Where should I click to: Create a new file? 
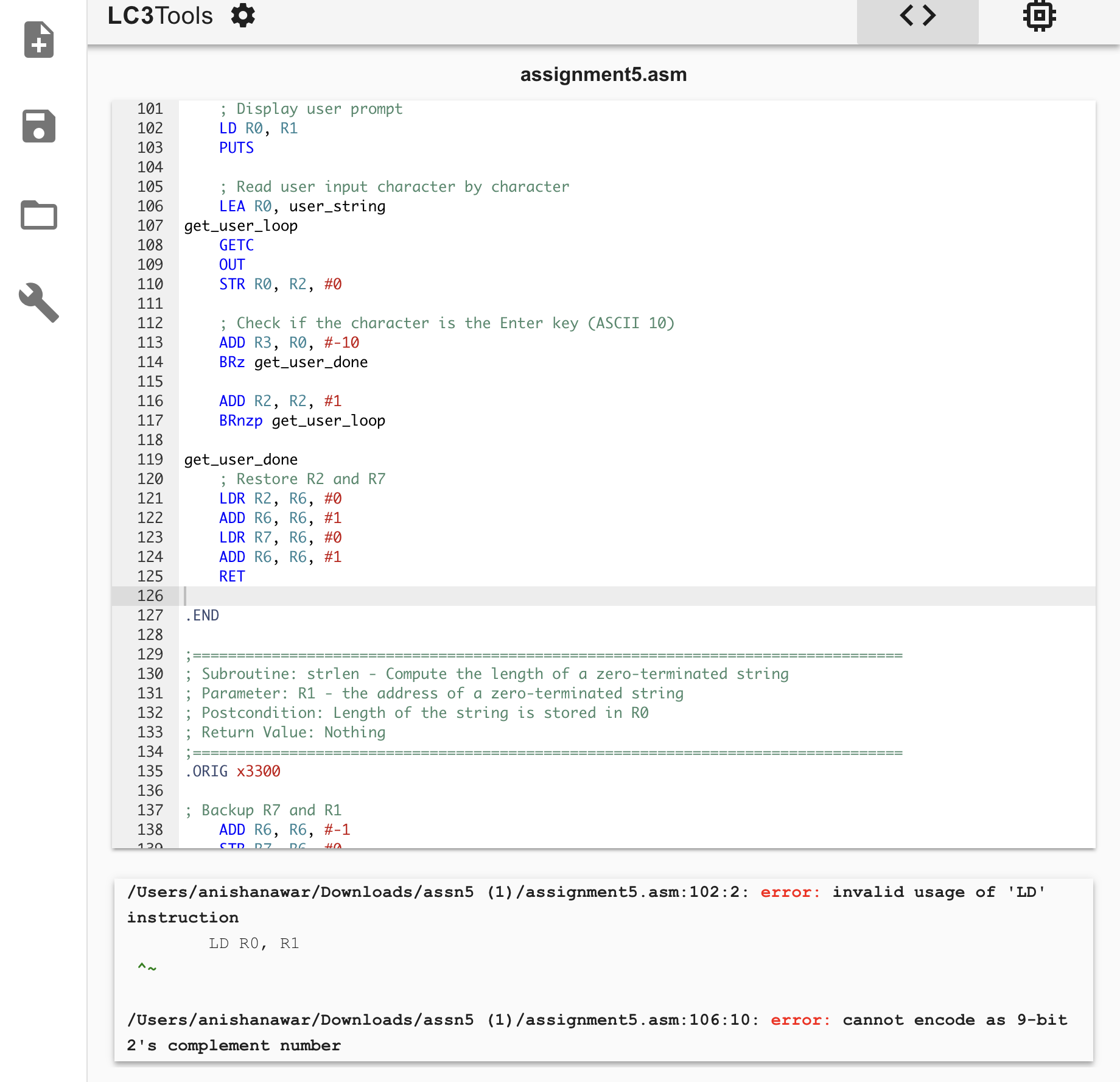(38, 40)
